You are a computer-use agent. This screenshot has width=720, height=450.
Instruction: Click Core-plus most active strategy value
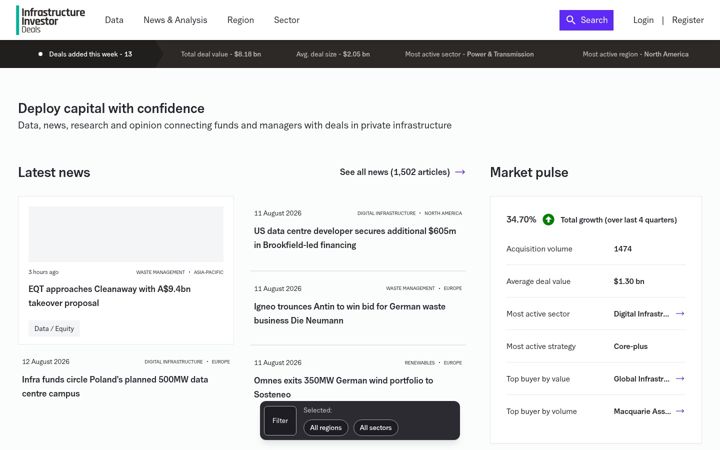tap(630, 346)
